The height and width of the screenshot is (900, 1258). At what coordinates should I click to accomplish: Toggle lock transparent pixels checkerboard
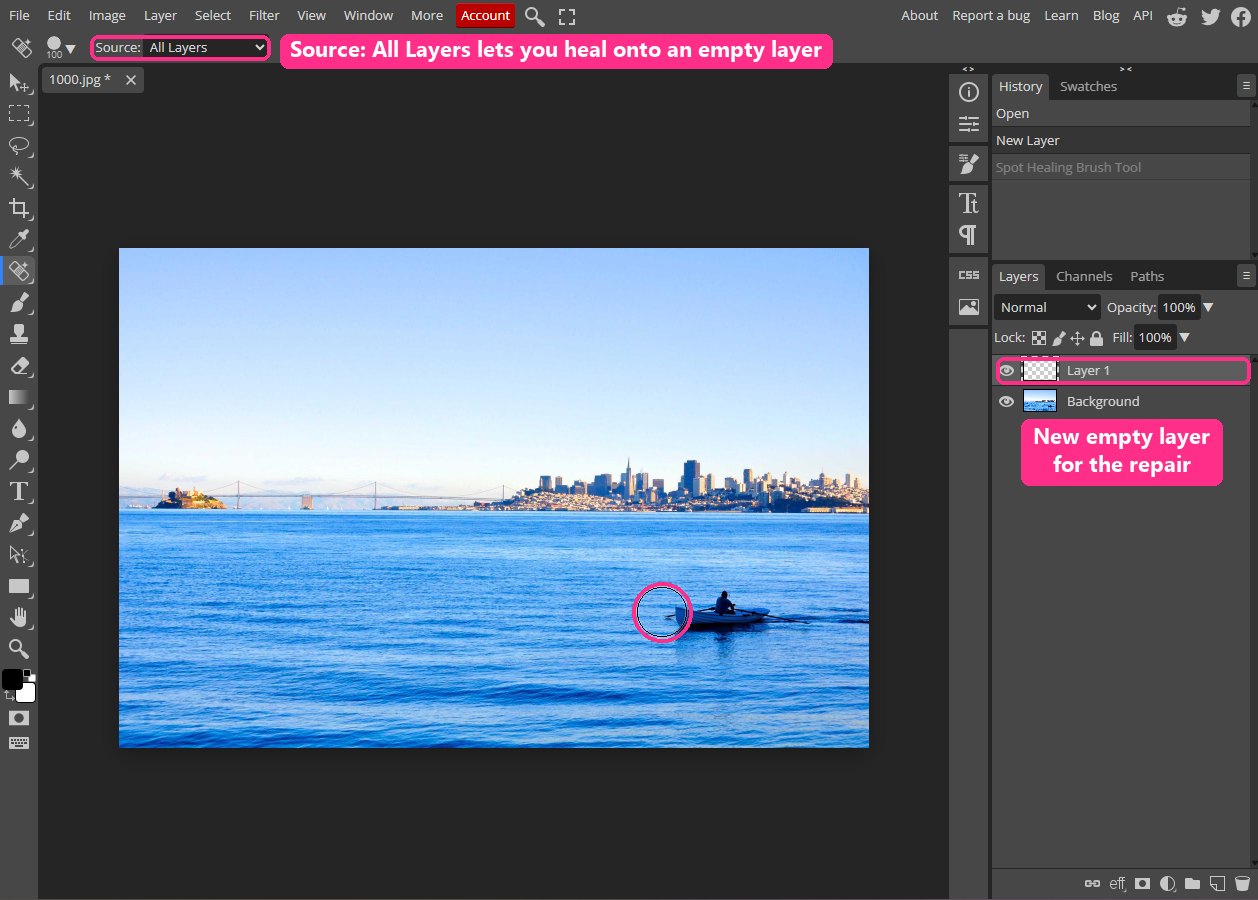1039,338
